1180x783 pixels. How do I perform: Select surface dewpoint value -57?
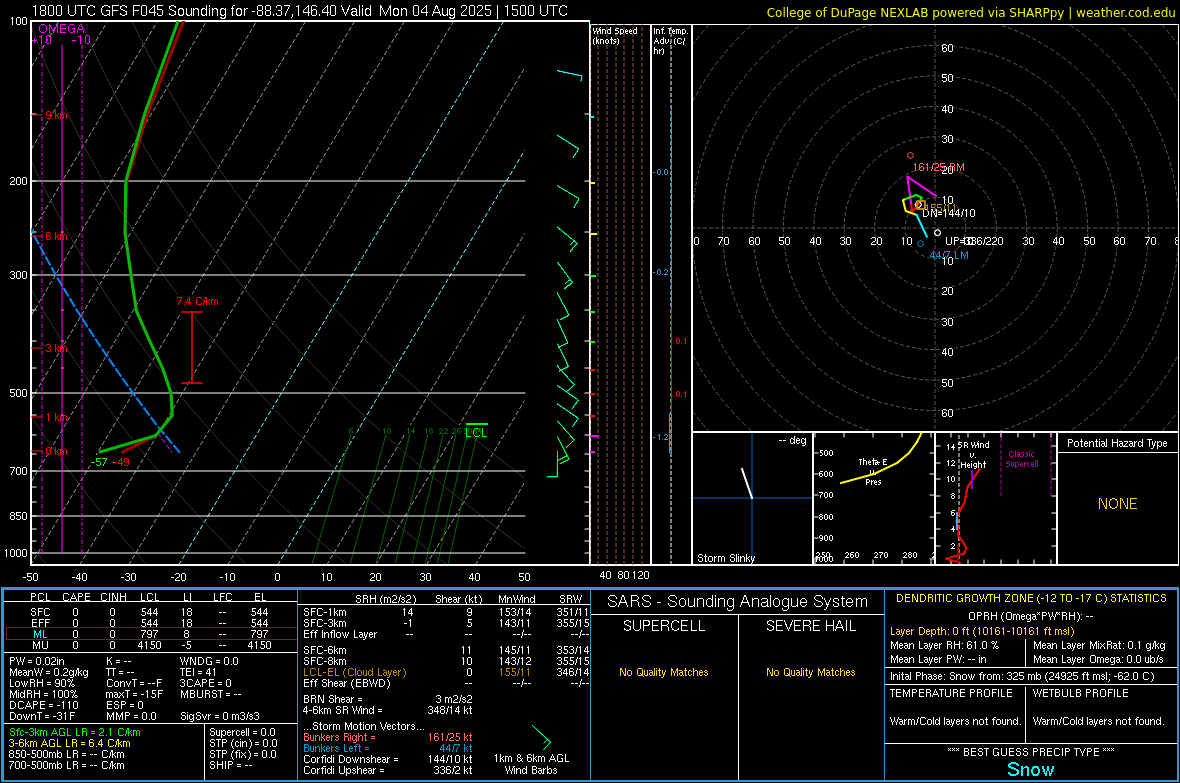pyautogui.click(x=99, y=462)
